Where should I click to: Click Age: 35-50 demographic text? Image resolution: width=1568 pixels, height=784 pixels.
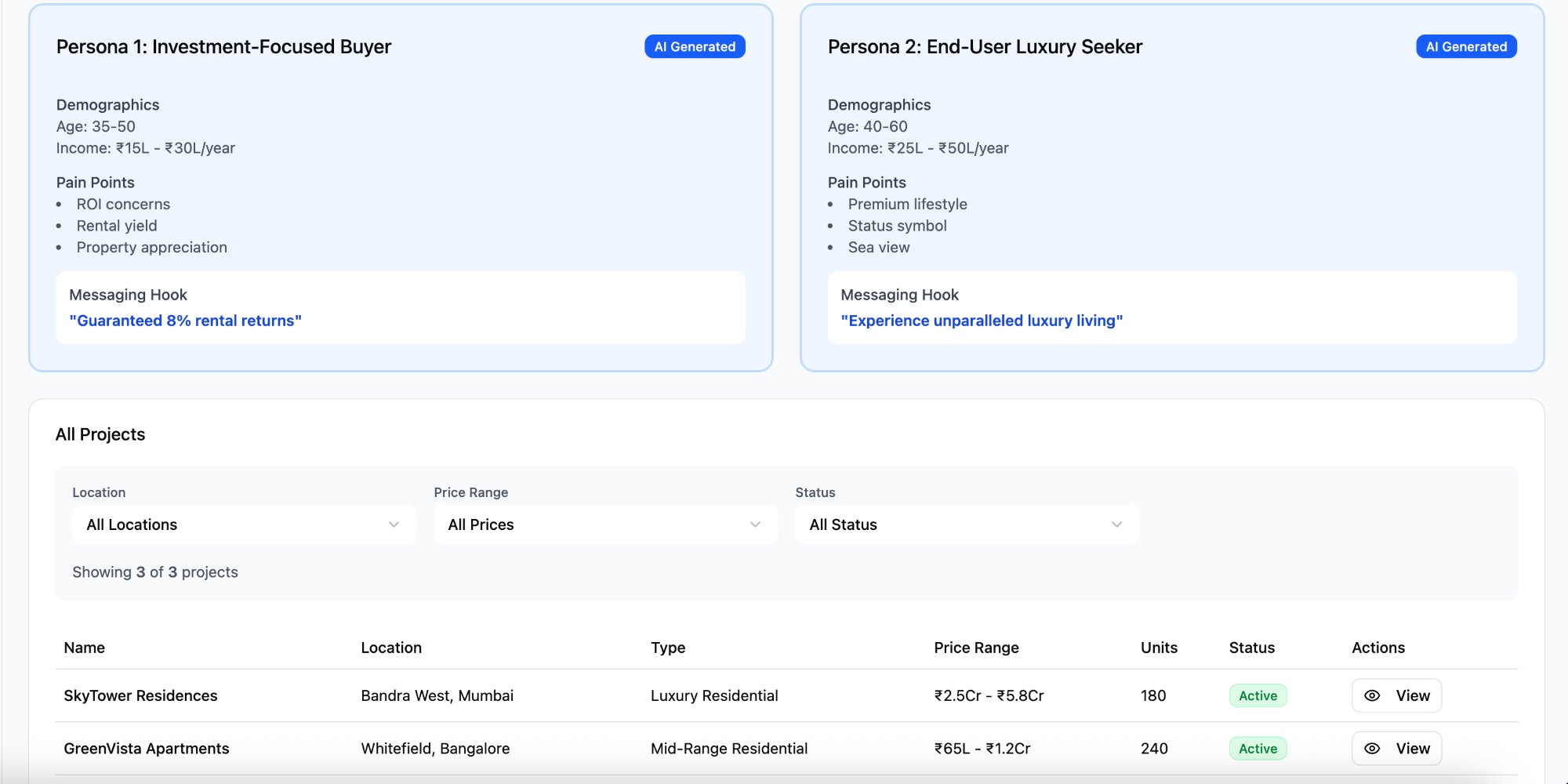click(x=96, y=126)
